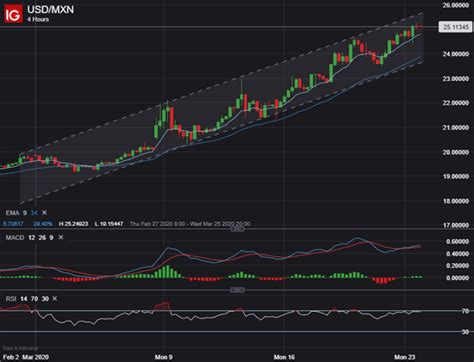Click the Mar 2020 date label
Screen dimensions: 474x362
(x=36, y=357)
